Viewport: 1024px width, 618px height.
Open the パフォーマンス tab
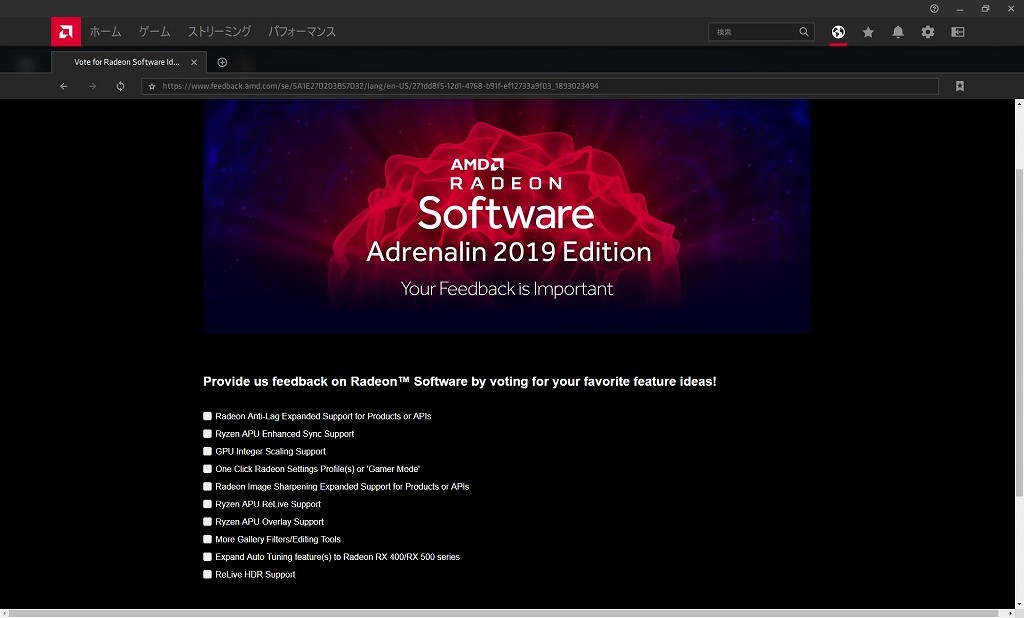301,32
